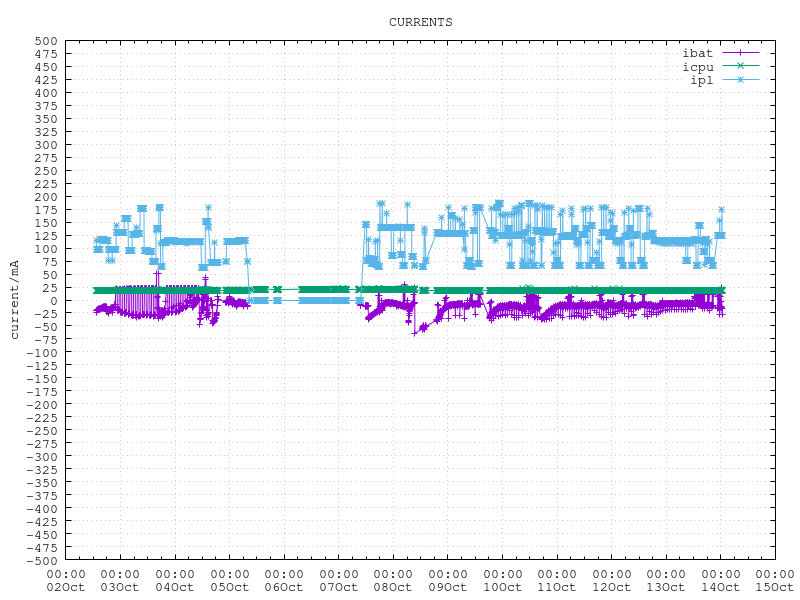Select the ipl legend label
The image size is (800, 600).
(x=702, y=80)
